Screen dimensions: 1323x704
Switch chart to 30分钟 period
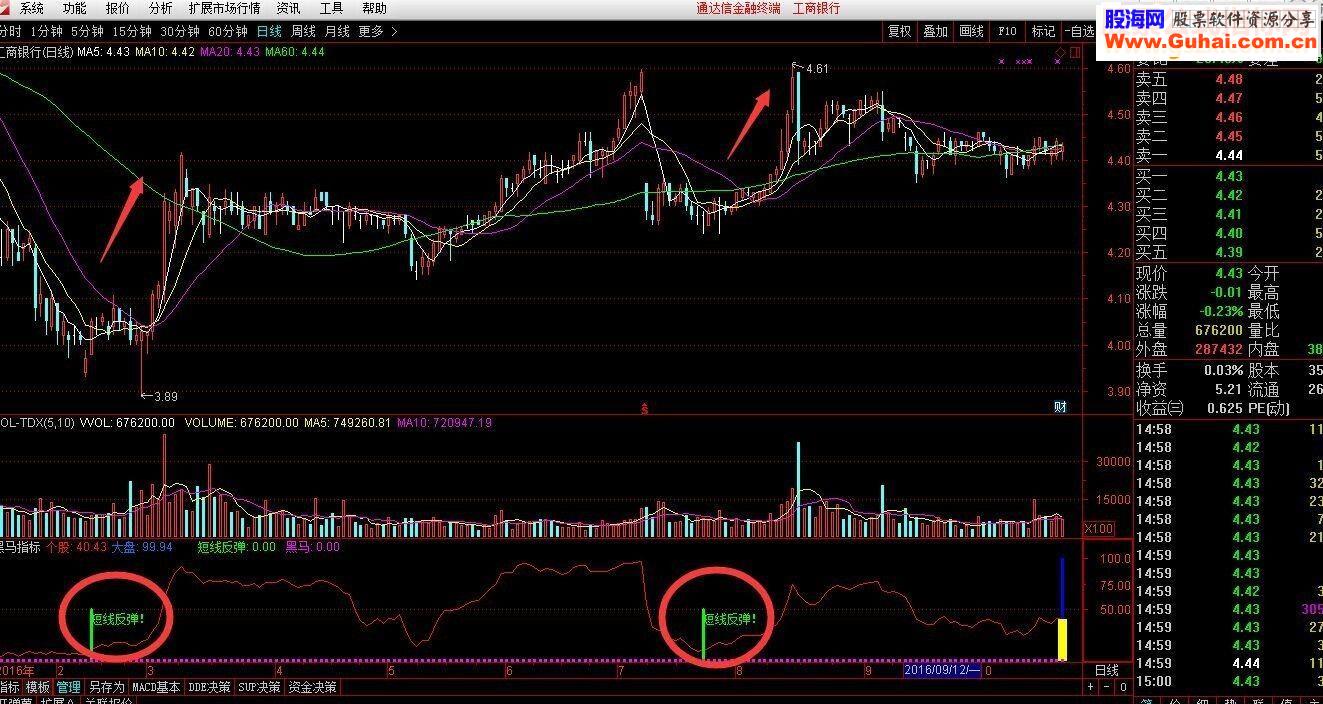click(x=180, y=31)
